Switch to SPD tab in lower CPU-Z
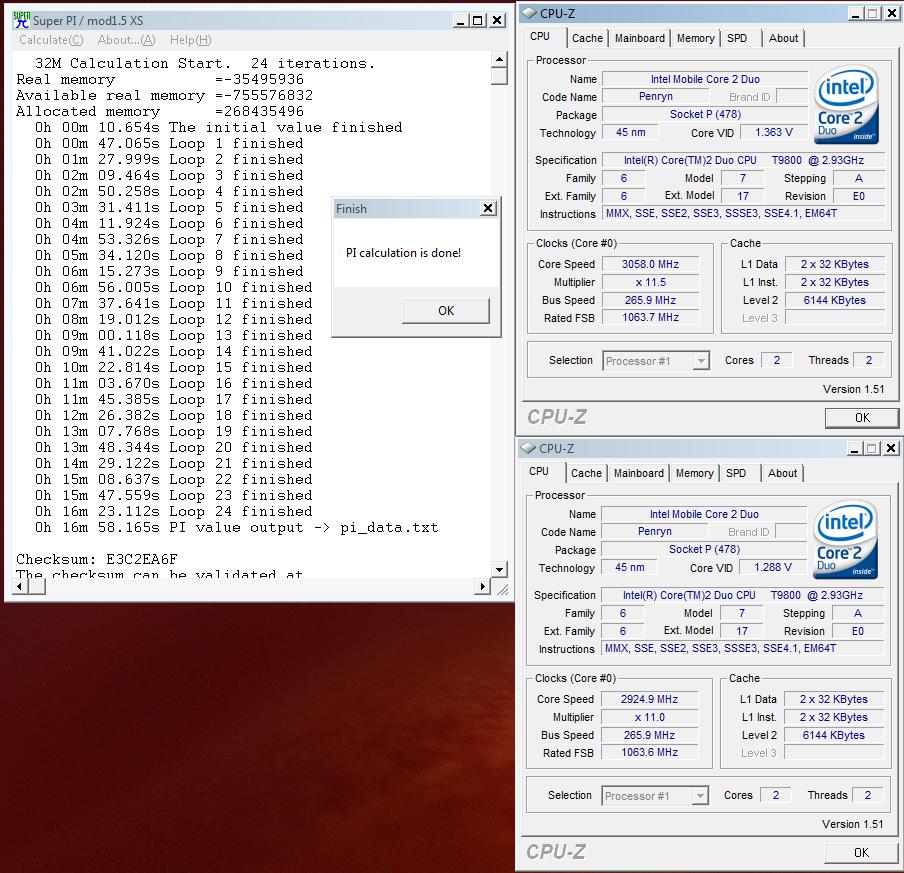This screenshot has height=873, width=904. coord(736,473)
